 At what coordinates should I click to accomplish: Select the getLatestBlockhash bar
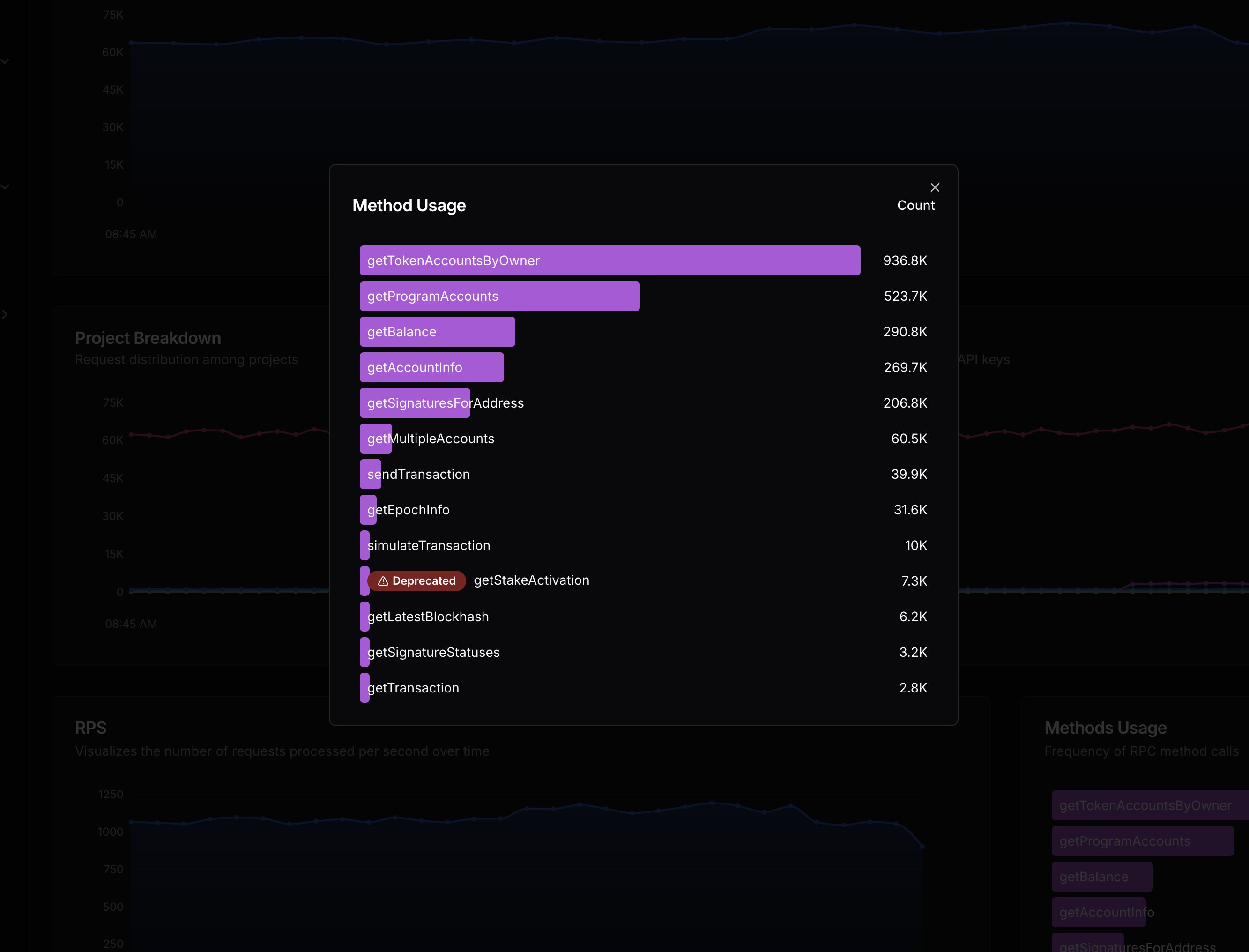click(x=364, y=617)
